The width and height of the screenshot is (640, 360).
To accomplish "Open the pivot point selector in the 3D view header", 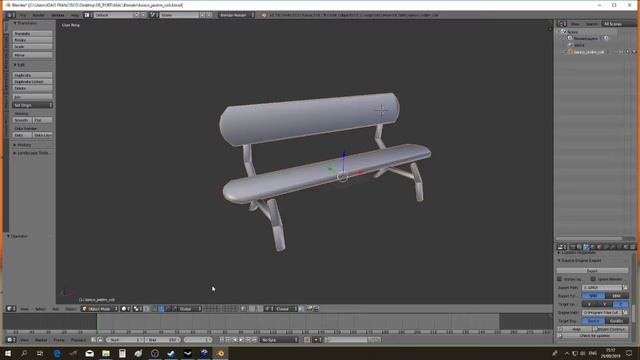I will (137, 309).
